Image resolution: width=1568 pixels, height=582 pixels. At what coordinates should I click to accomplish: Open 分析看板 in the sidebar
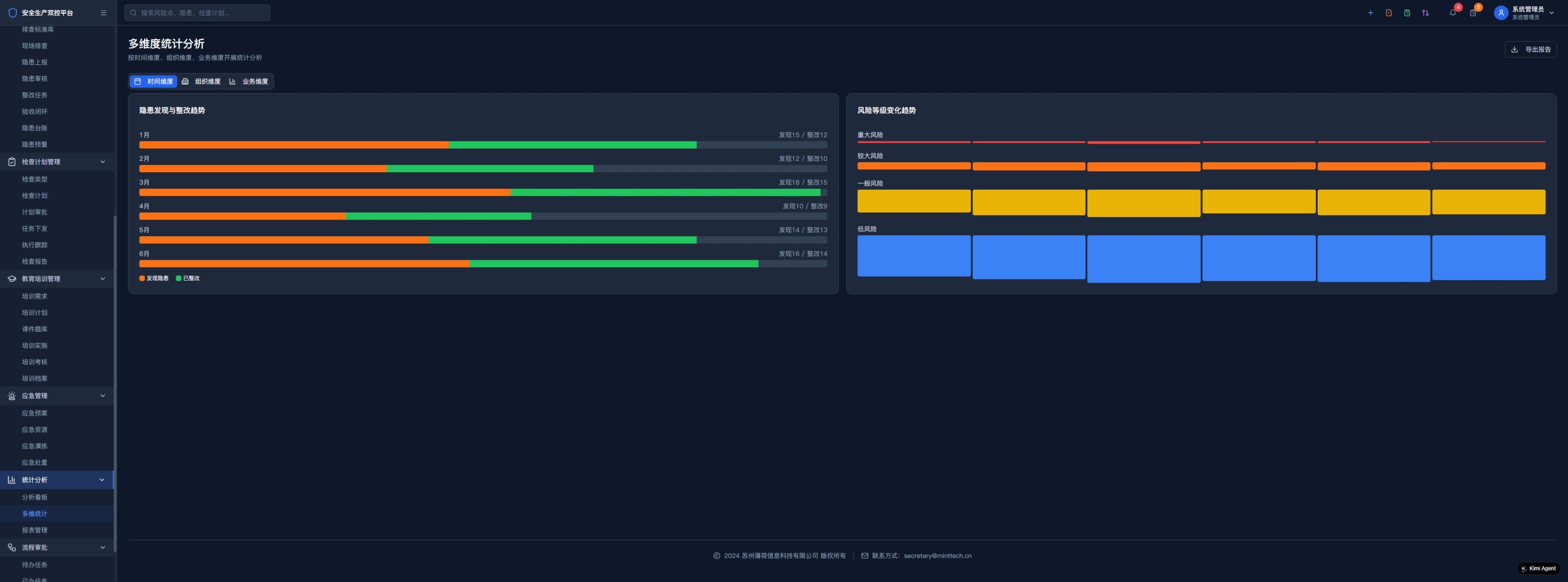click(35, 497)
